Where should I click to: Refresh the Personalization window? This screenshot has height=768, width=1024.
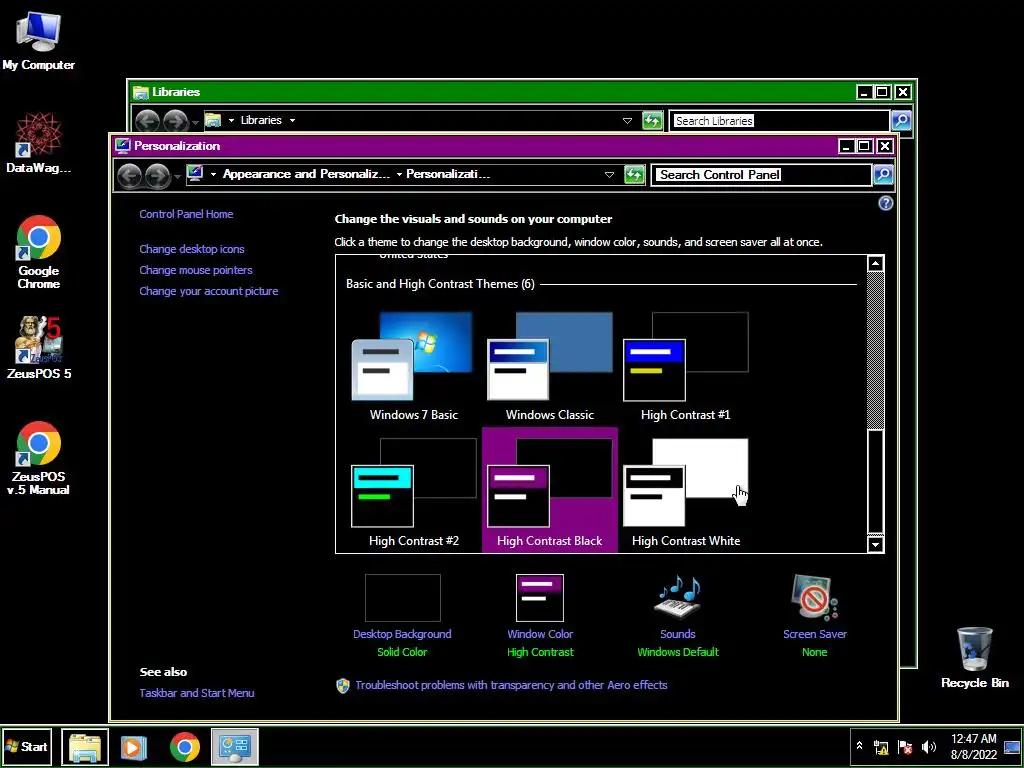(x=634, y=174)
